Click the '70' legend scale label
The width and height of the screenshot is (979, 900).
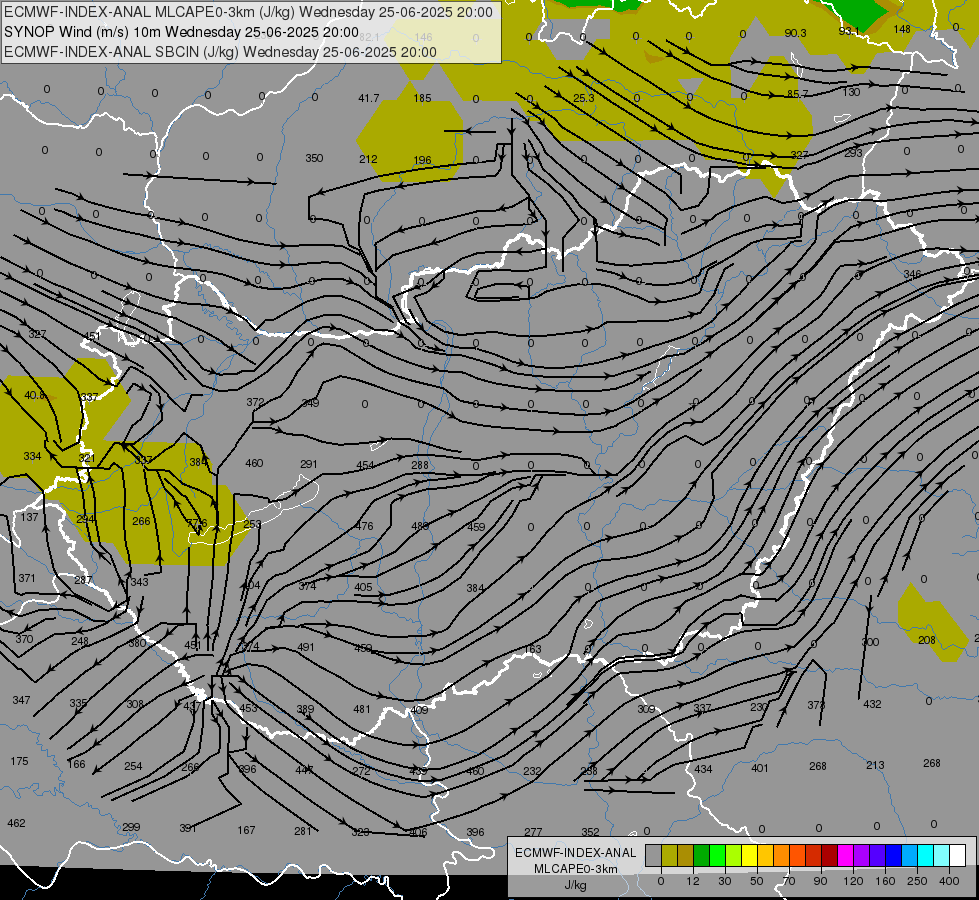(x=789, y=881)
